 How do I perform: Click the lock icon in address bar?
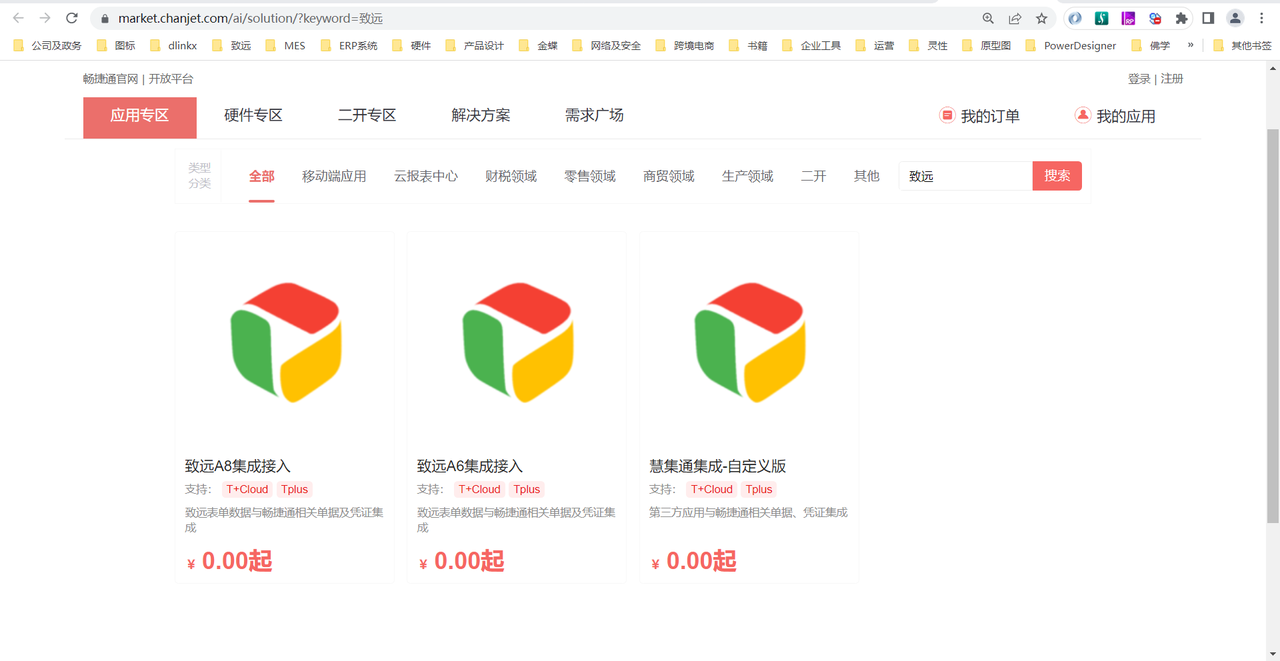coord(104,18)
